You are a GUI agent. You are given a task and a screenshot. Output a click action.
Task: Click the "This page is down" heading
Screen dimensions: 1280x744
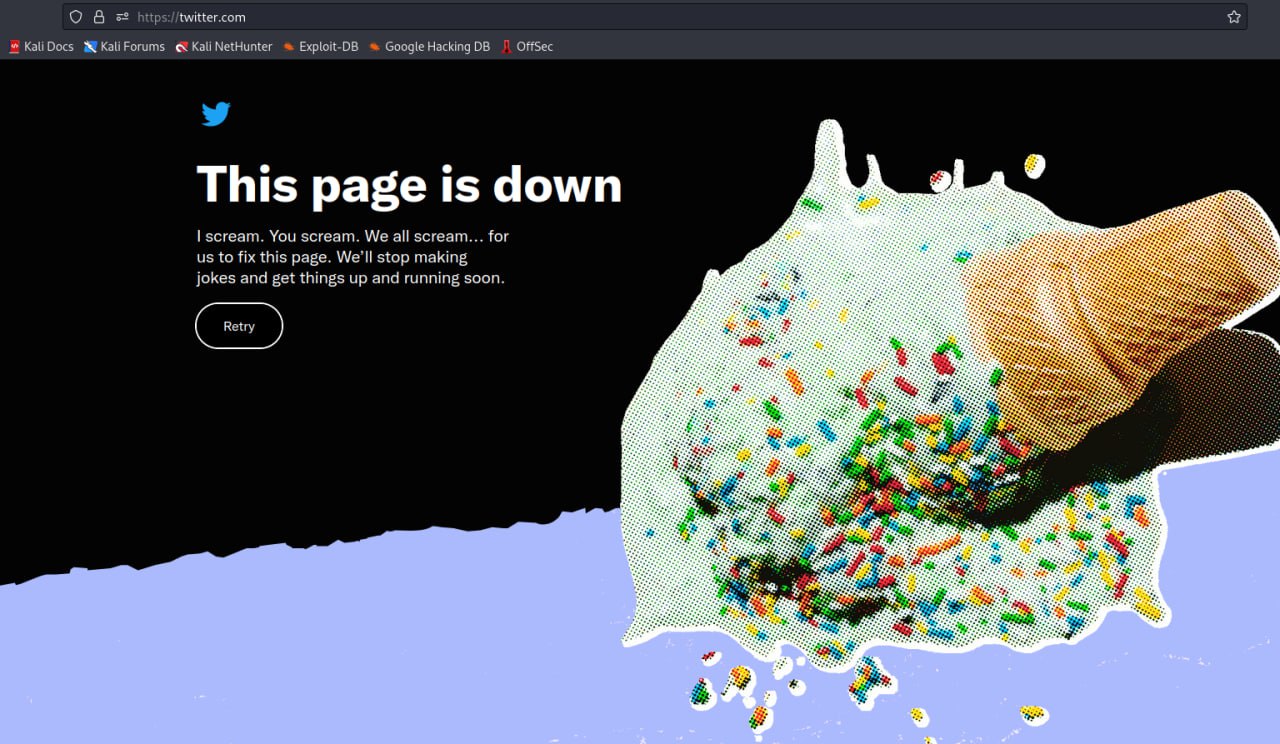pos(409,185)
